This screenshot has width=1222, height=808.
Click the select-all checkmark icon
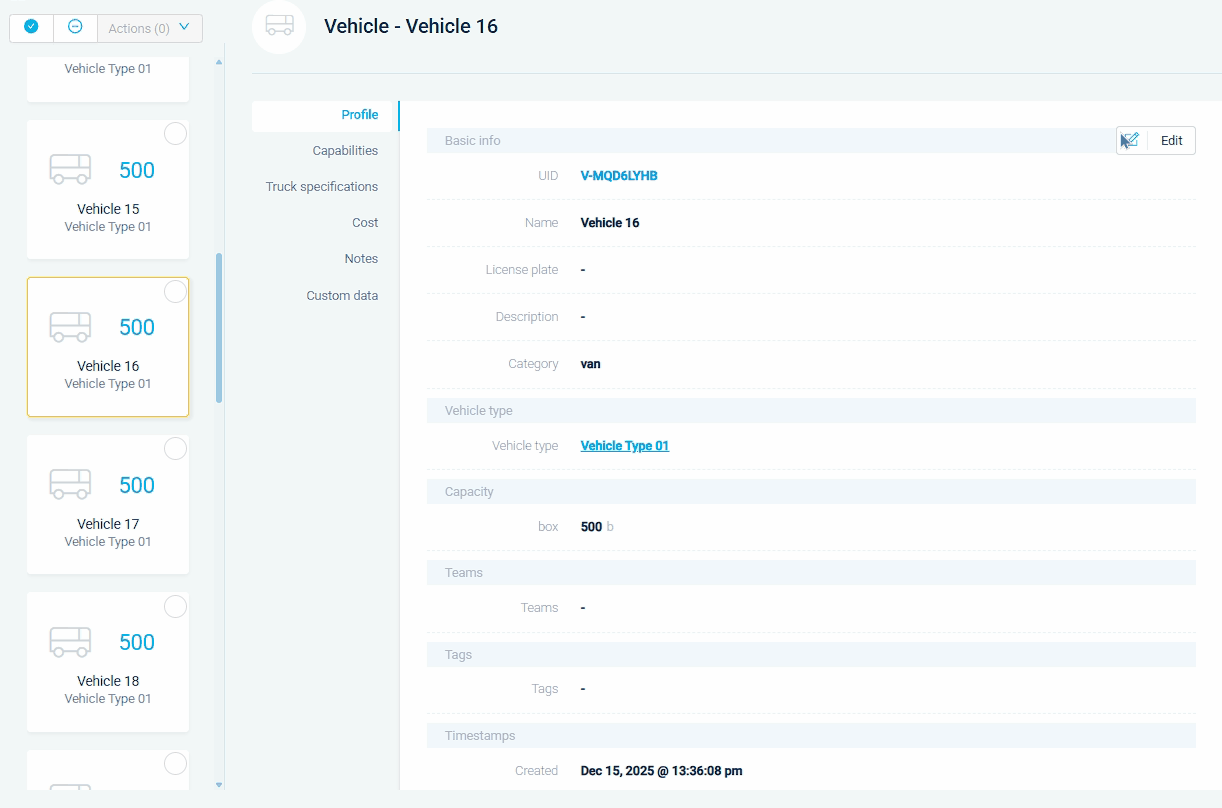coord(31,27)
